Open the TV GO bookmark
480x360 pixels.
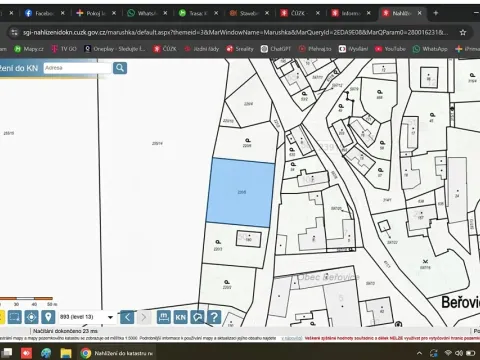pos(64,49)
